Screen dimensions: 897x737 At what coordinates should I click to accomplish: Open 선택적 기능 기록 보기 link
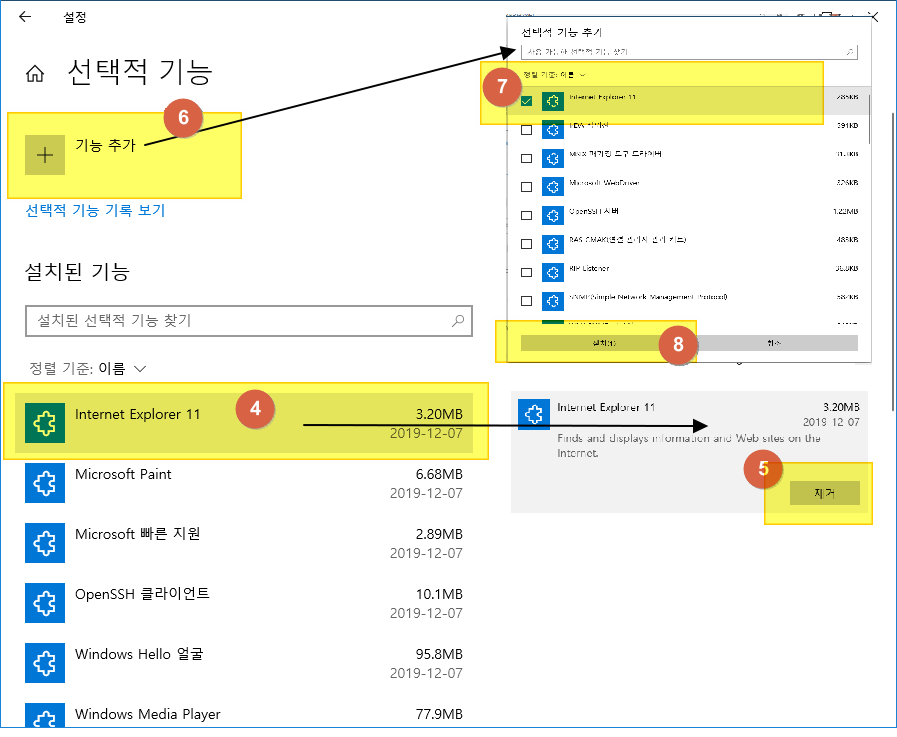[95, 211]
